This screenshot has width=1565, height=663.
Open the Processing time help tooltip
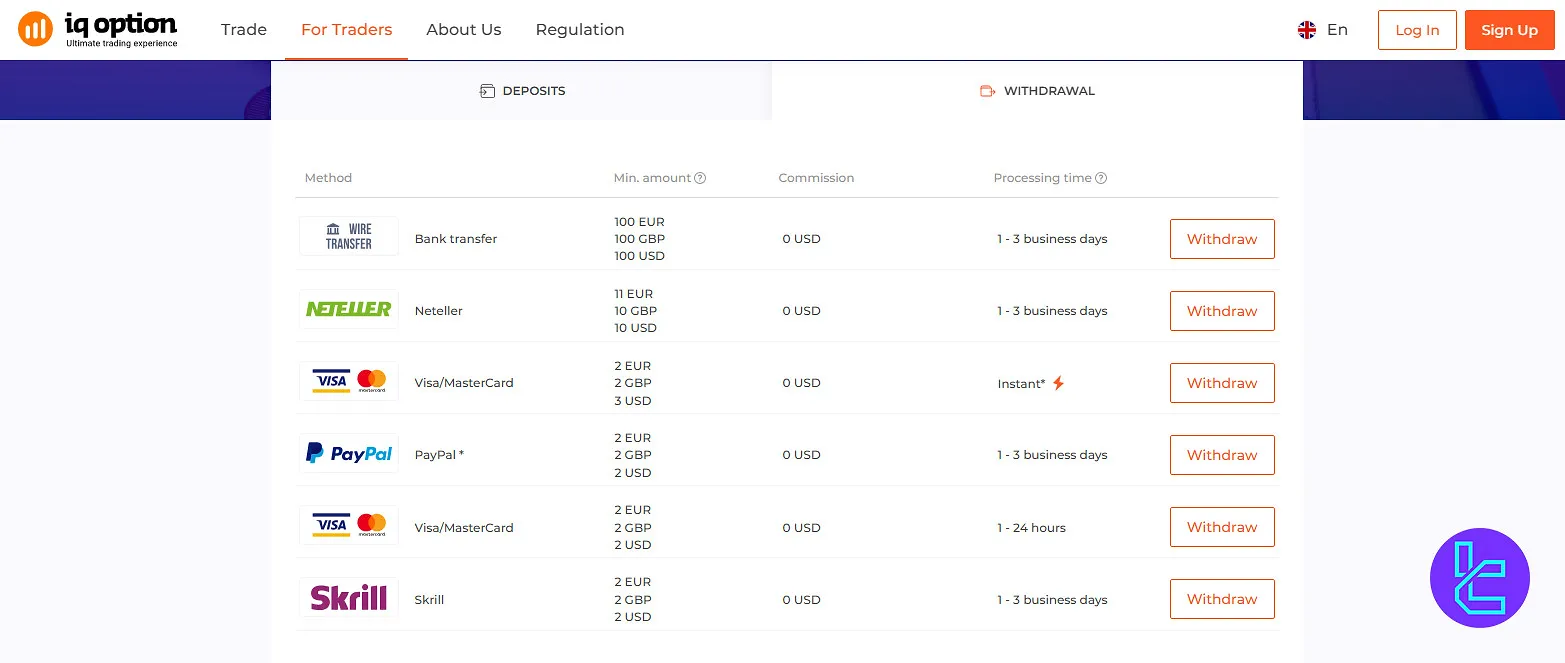coord(1101,177)
